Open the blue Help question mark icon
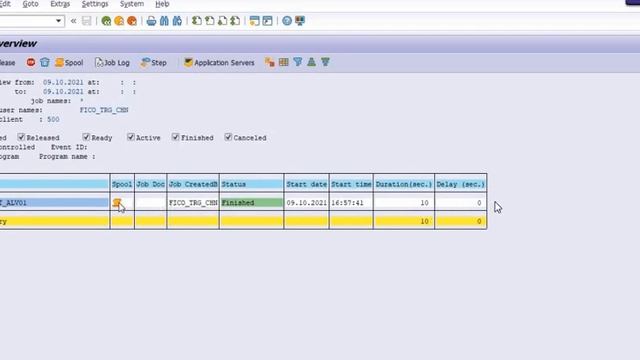The height and width of the screenshot is (360, 640). [x=287, y=21]
